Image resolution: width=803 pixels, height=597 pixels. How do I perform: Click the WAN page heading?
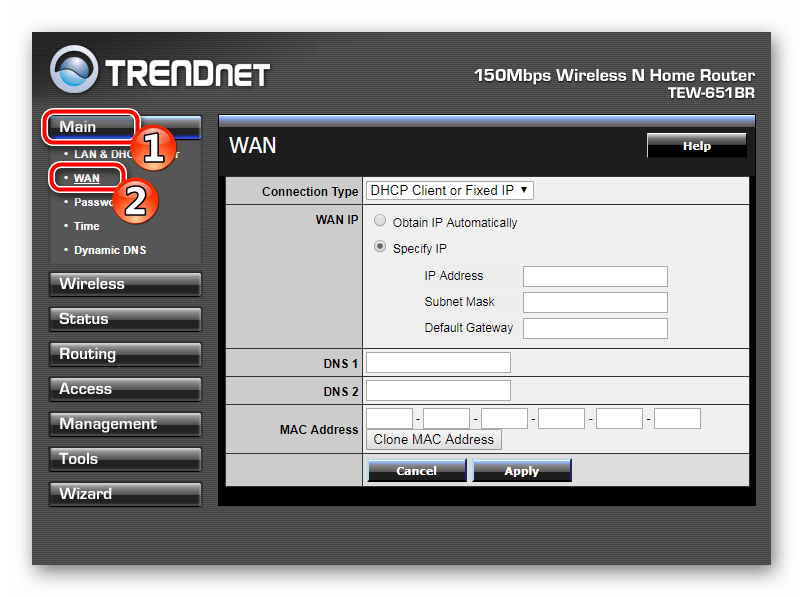point(252,145)
